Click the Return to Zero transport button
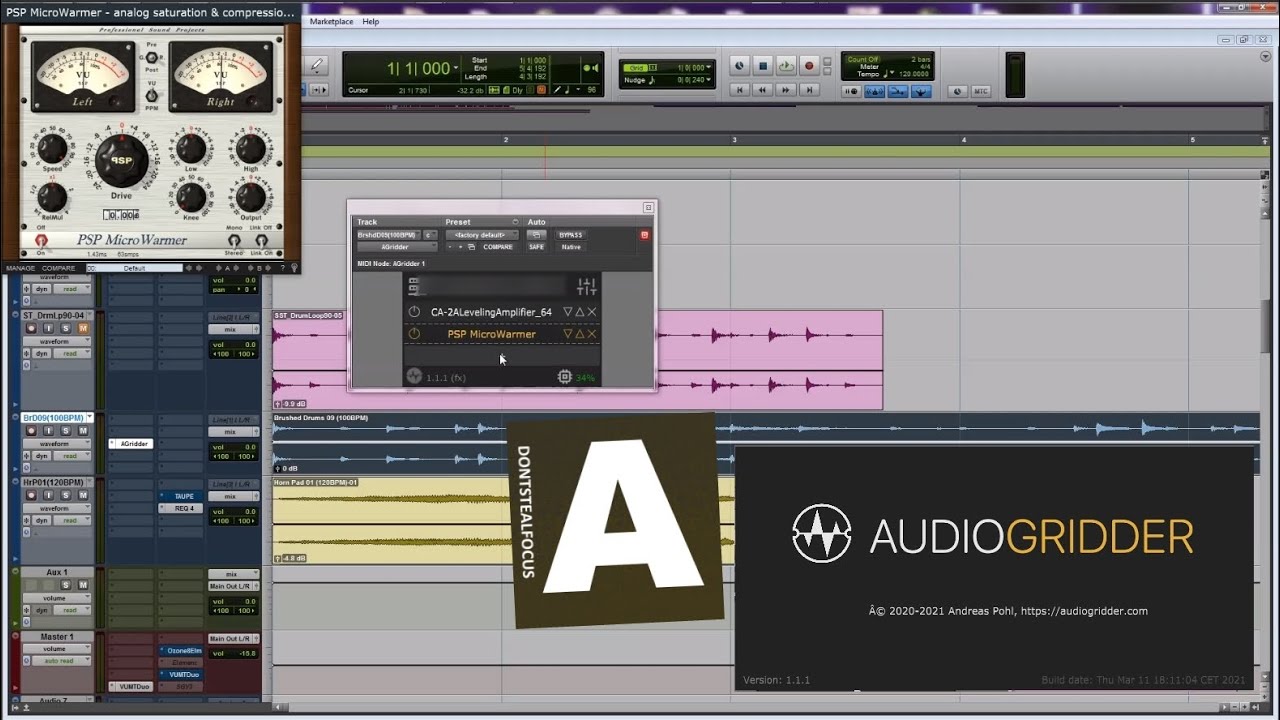 [739, 90]
